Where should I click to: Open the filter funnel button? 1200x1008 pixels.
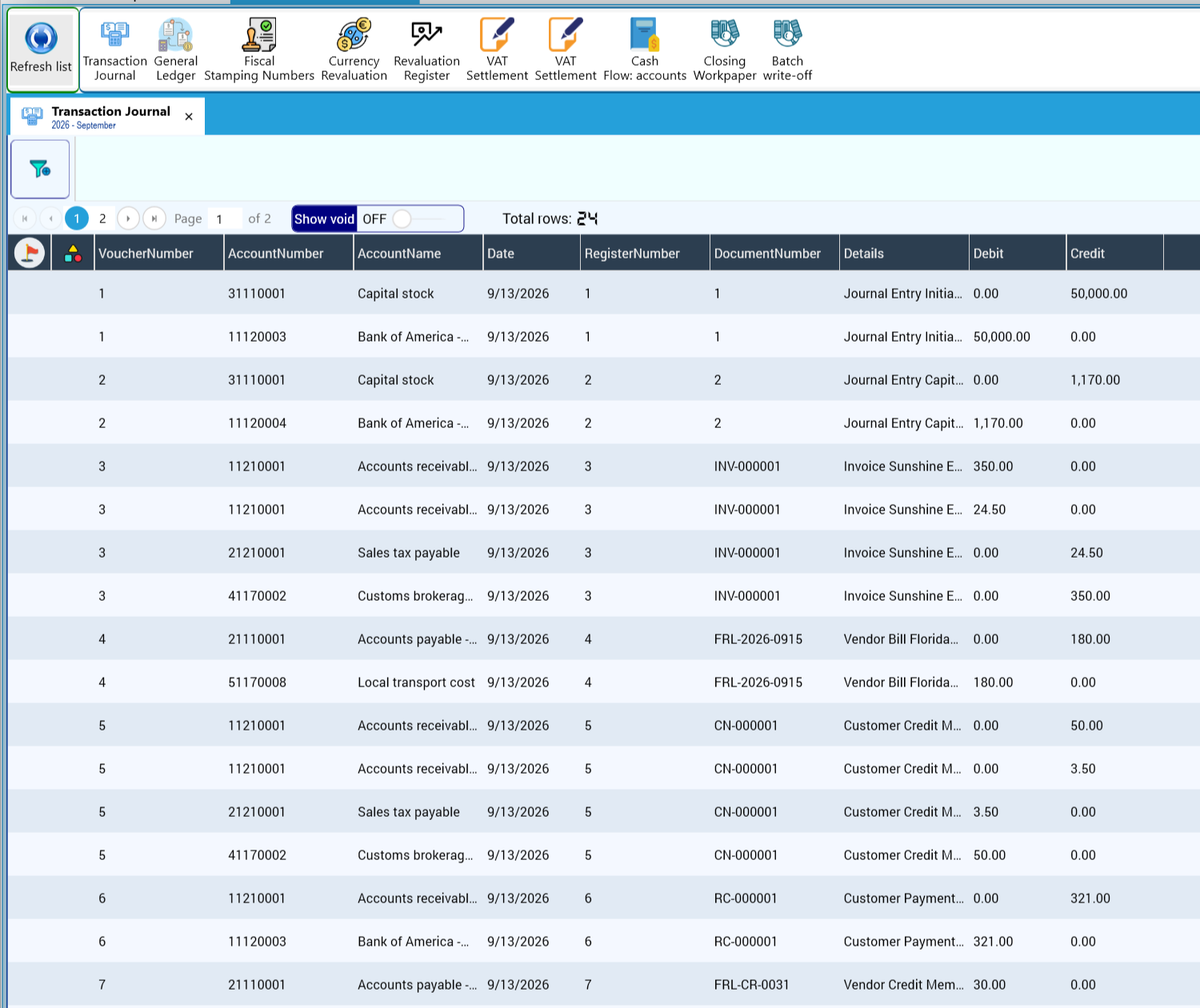pos(40,169)
